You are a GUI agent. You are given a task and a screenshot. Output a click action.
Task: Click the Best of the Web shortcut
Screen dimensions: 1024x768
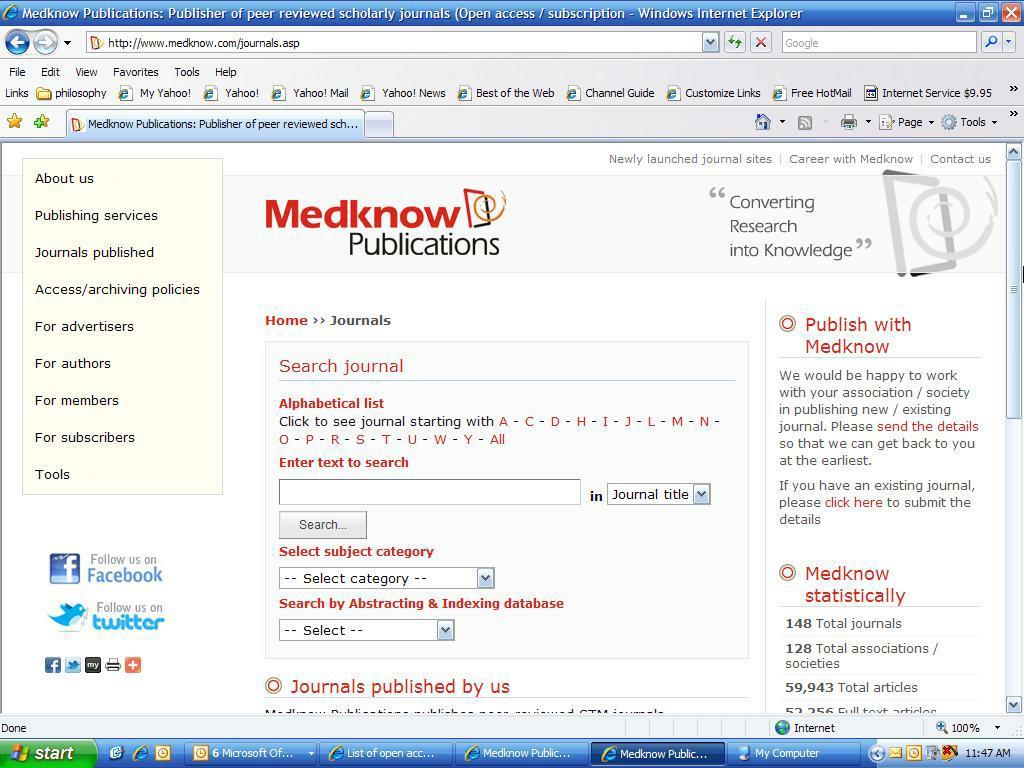click(506, 93)
